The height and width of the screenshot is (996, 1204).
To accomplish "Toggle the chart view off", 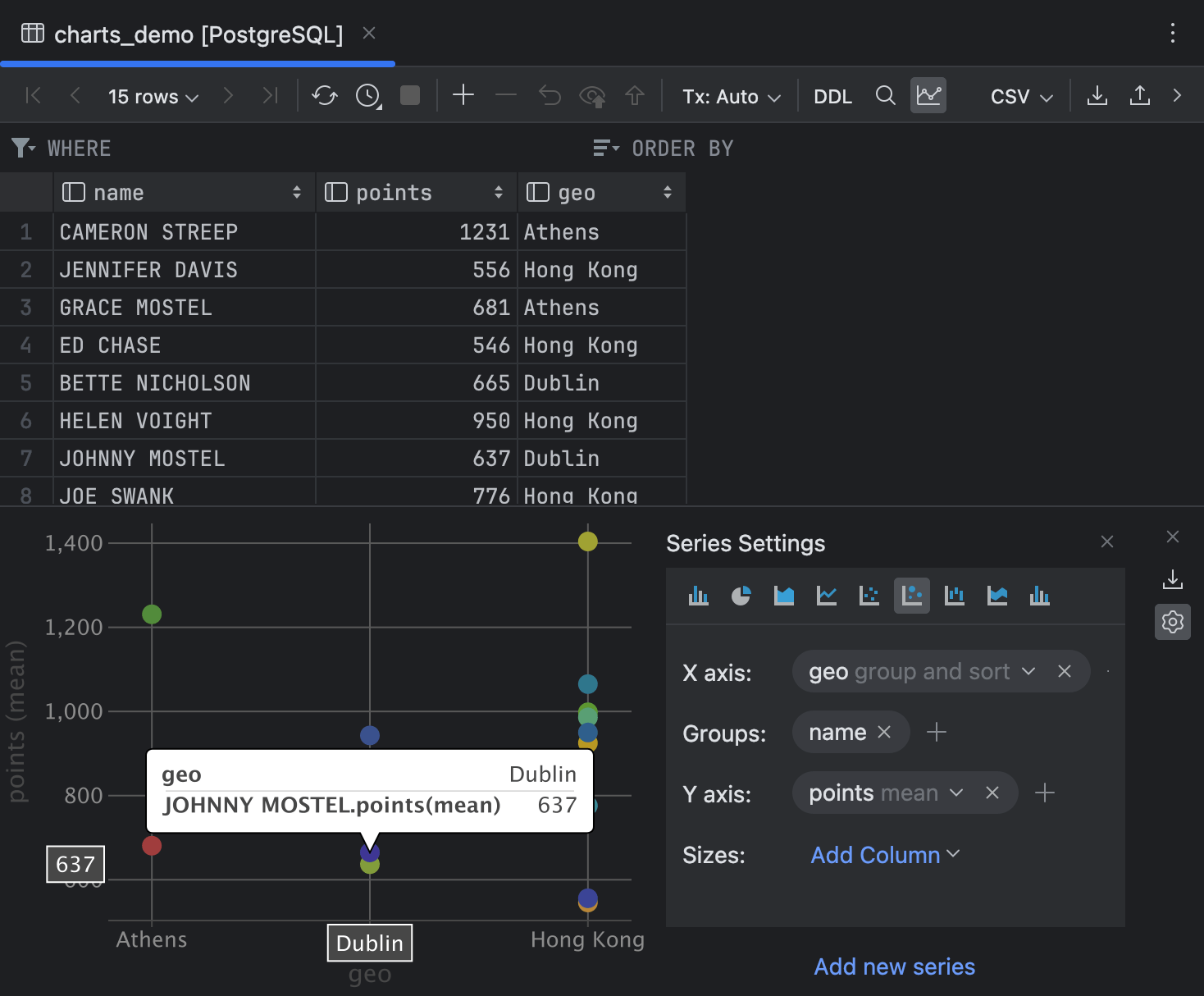I will tap(928, 95).
